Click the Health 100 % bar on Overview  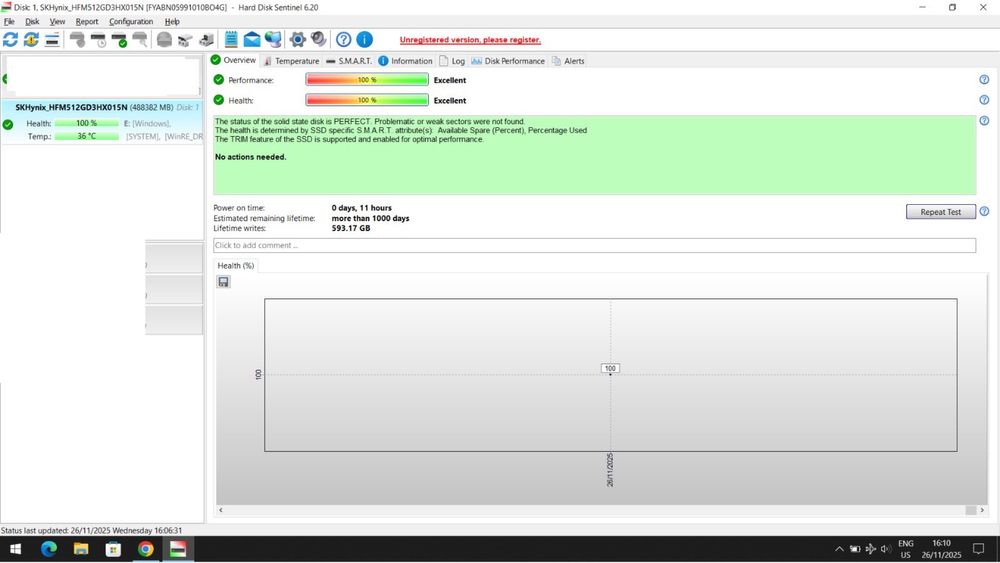367,100
